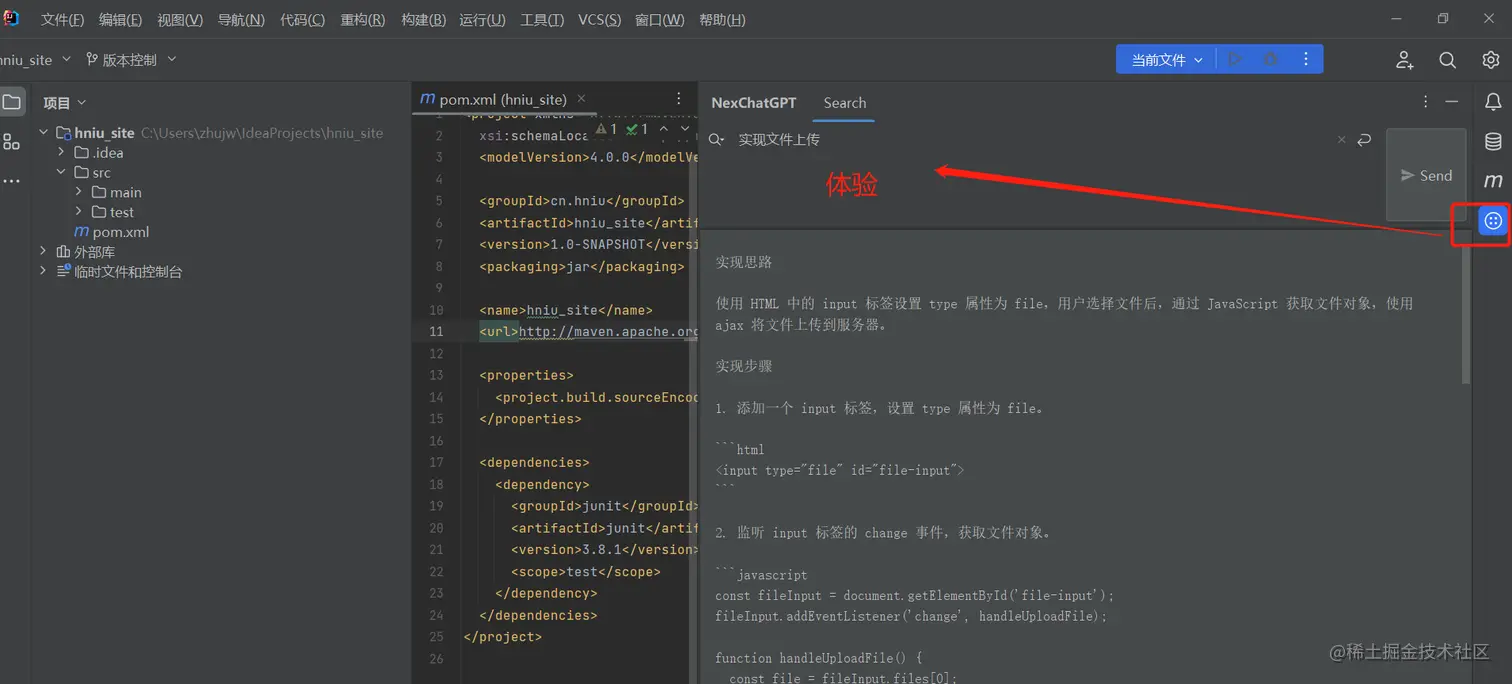1512x684 pixels.
Task: Open editor tab options (three dots)
Action: coord(679,99)
